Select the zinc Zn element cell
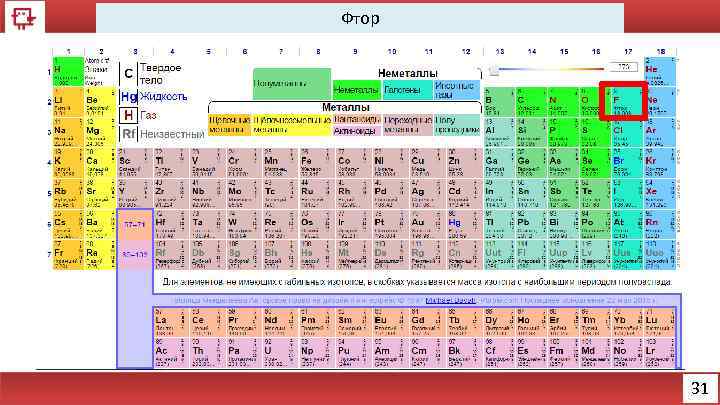This screenshot has height=405, width=720. pos(464,163)
